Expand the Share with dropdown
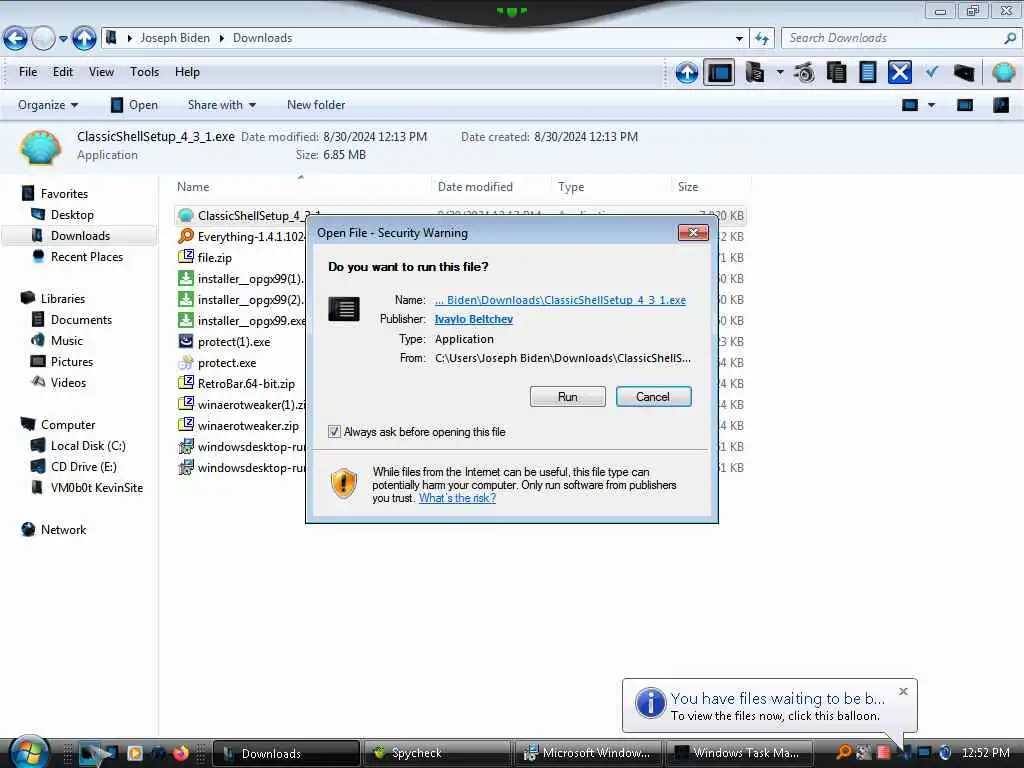This screenshot has width=1024, height=768. point(221,105)
